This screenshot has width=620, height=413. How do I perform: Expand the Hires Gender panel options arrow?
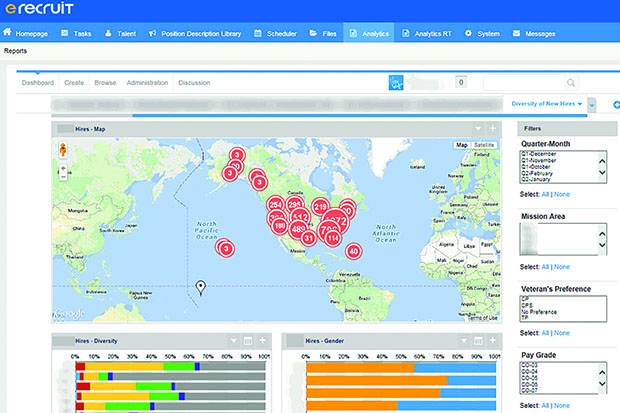pyautogui.click(x=462, y=342)
